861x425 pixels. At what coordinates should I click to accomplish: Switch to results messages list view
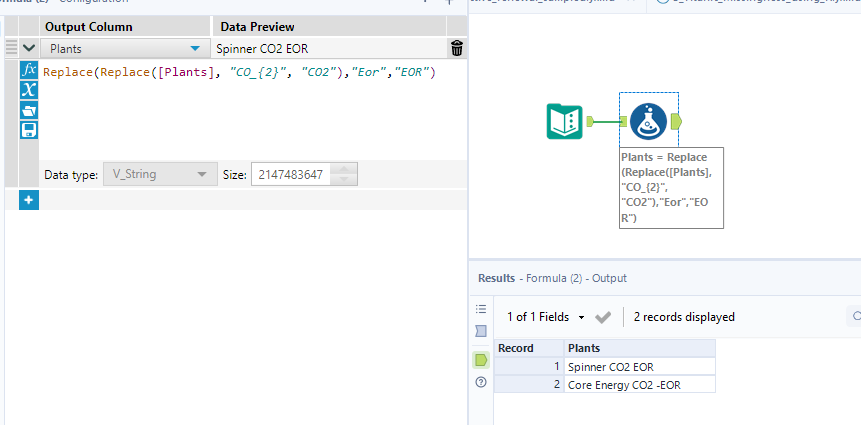[x=481, y=309]
